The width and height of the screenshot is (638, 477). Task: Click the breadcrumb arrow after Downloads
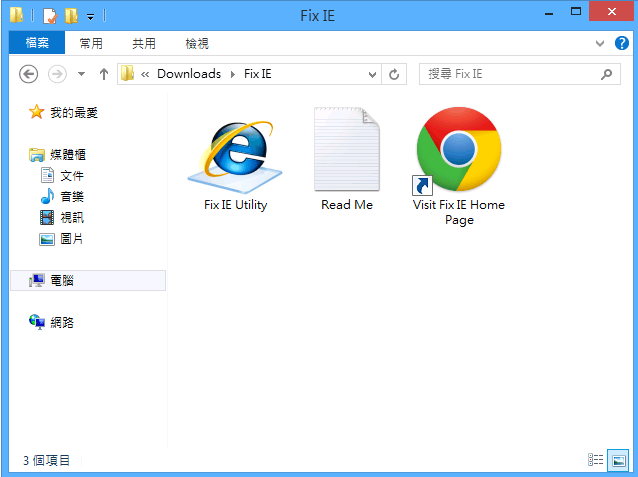[233, 74]
